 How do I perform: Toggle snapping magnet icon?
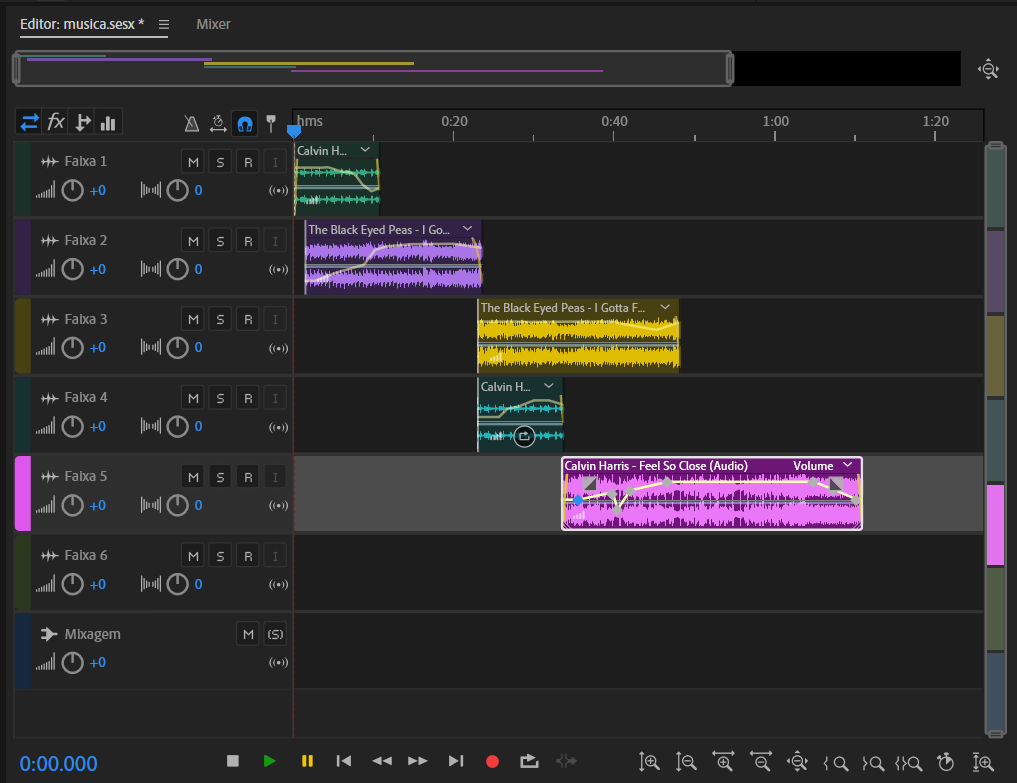(243, 124)
